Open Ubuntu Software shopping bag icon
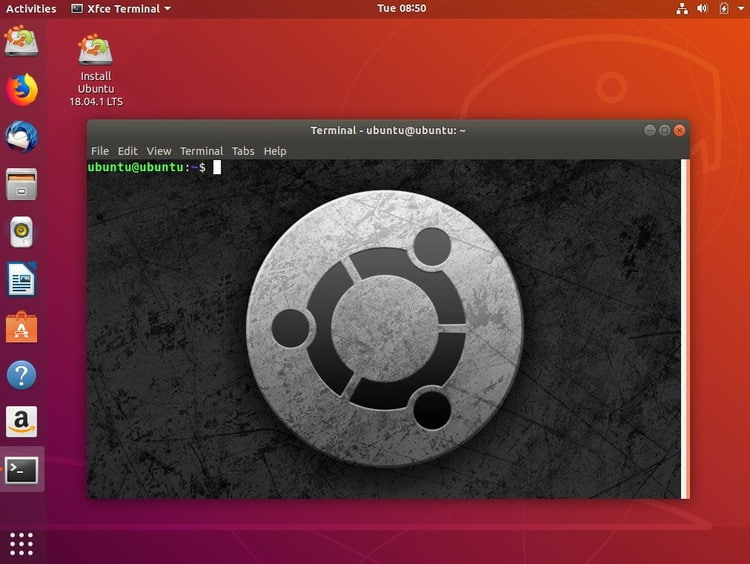This screenshot has width=750, height=564. pyautogui.click(x=22, y=327)
